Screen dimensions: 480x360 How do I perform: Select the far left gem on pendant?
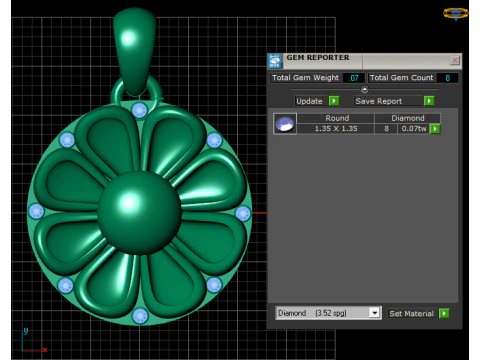tap(36, 212)
